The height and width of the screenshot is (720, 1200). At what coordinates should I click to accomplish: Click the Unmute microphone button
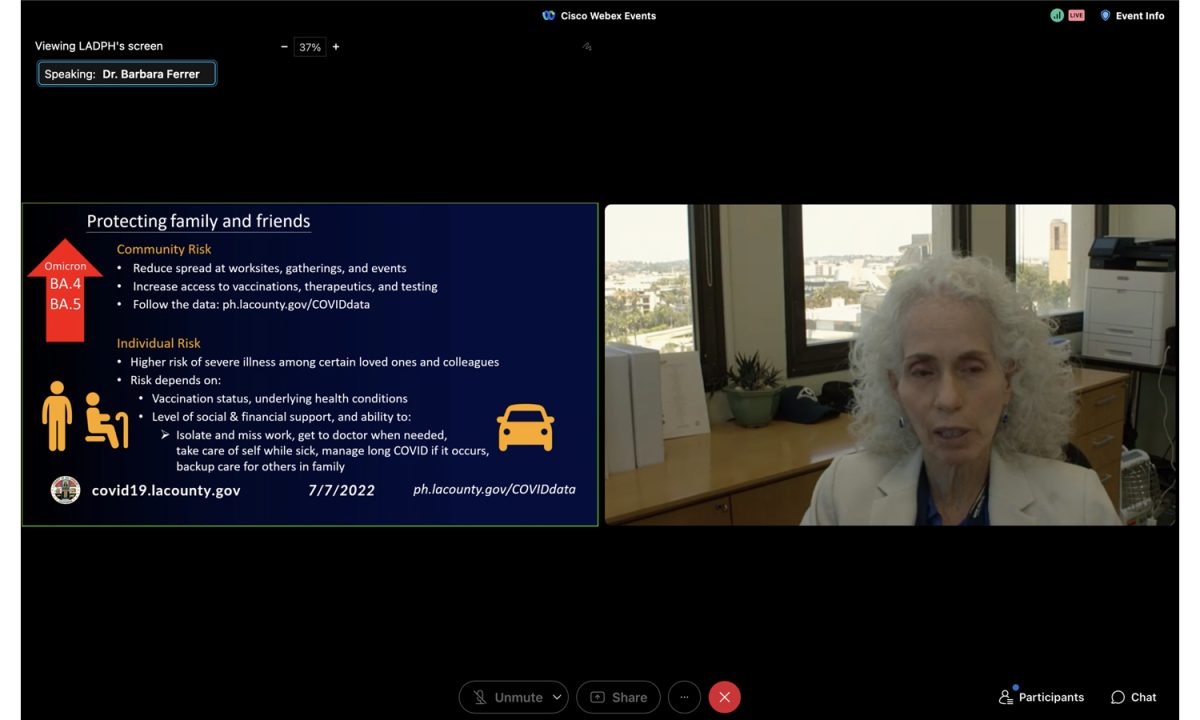(506, 697)
